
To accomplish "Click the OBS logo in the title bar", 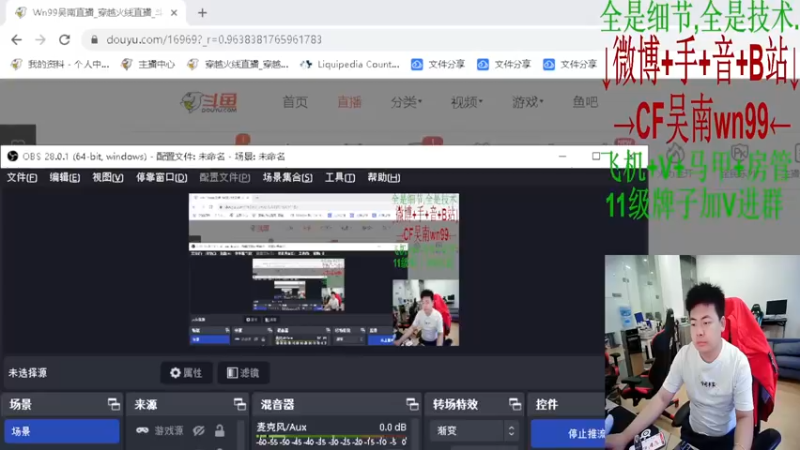I will 13,156.
